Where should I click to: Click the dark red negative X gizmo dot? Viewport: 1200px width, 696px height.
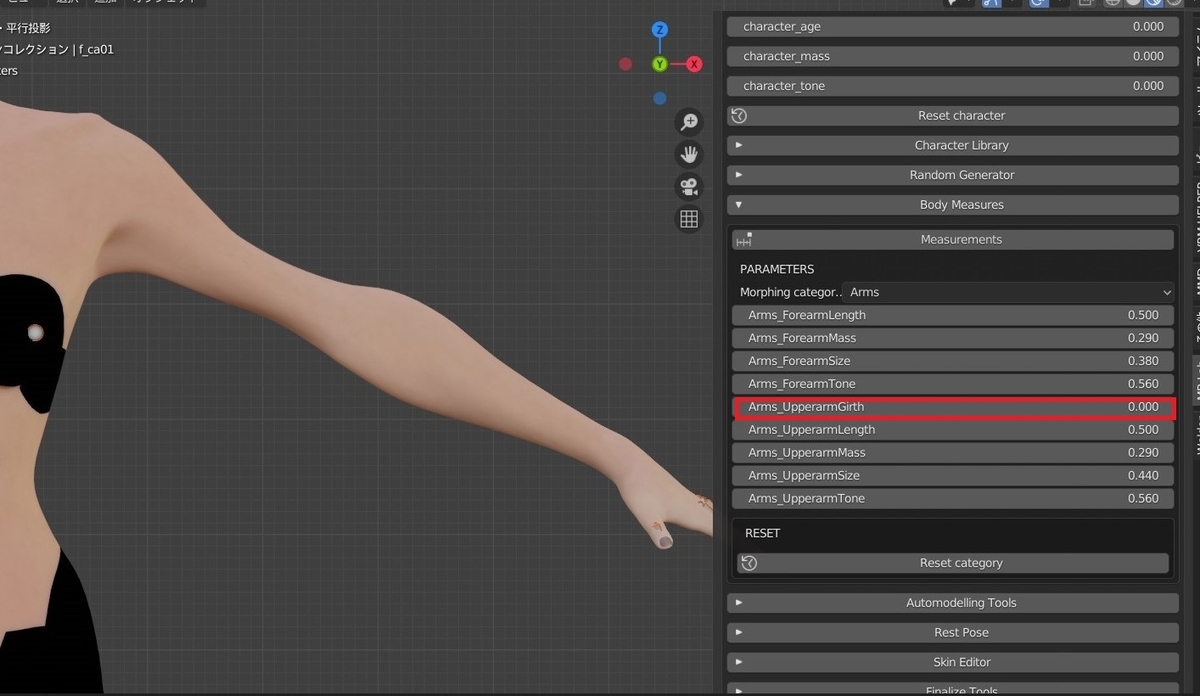tap(626, 64)
